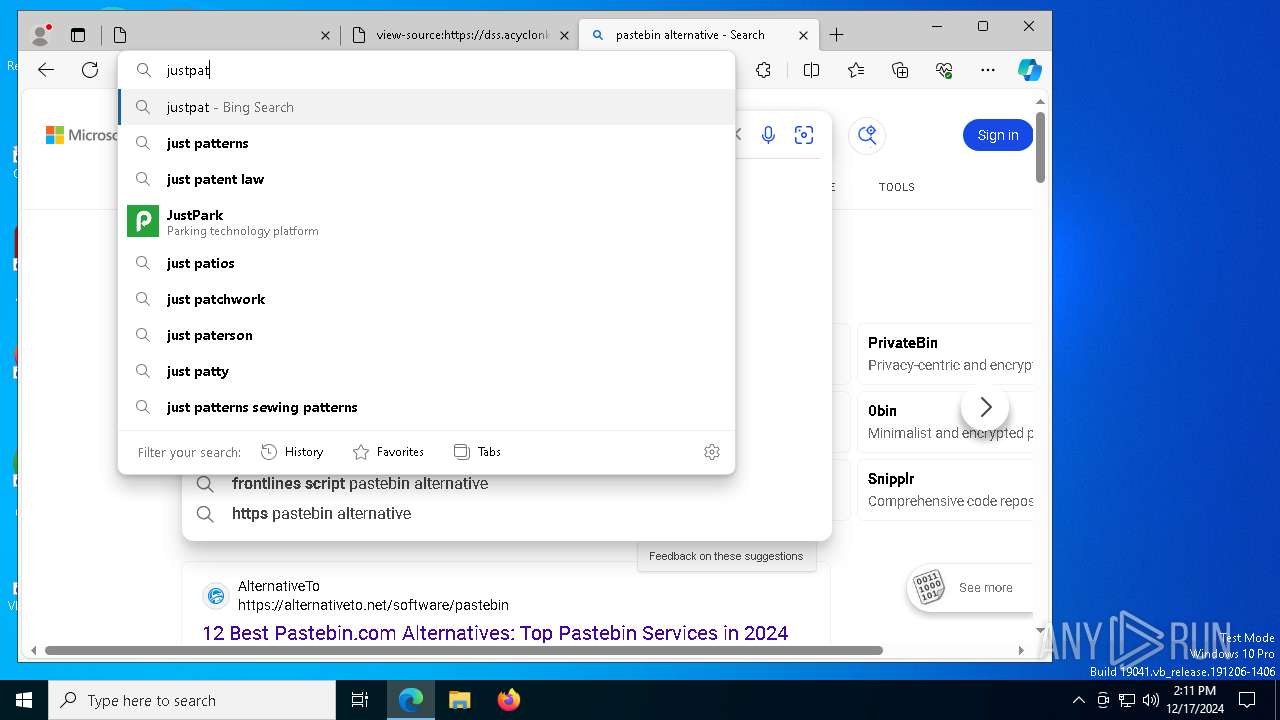The width and height of the screenshot is (1280, 720).
Task: Open the 0bin card
Action: (x=945, y=421)
